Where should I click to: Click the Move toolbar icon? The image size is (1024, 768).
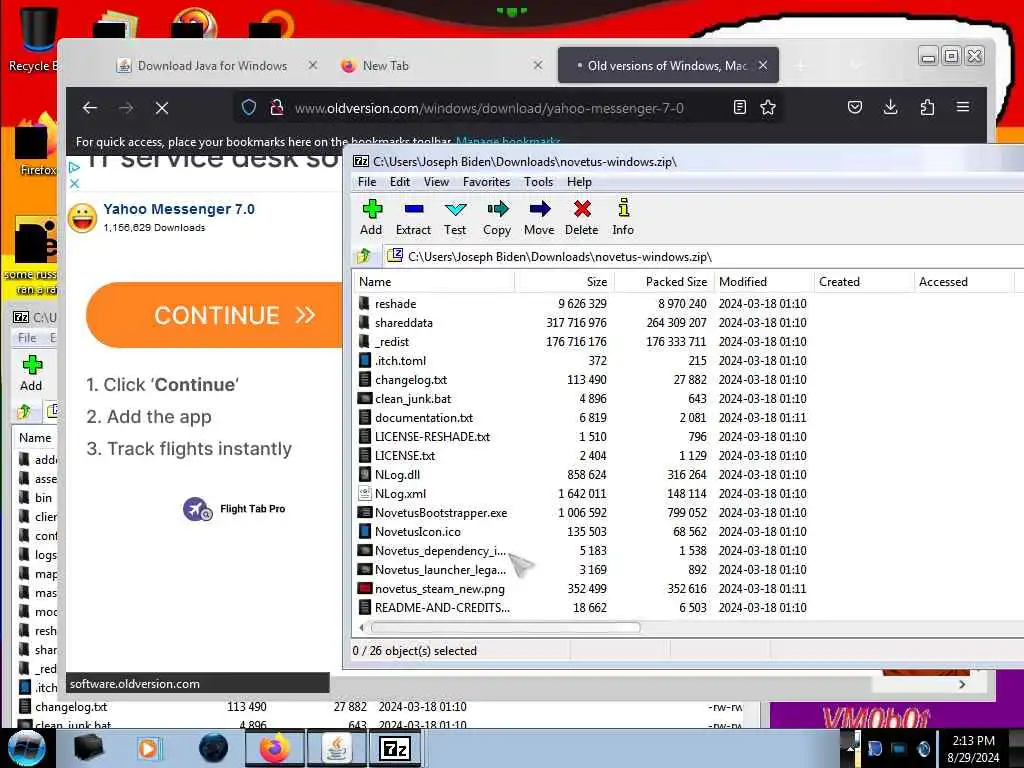pos(539,217)
